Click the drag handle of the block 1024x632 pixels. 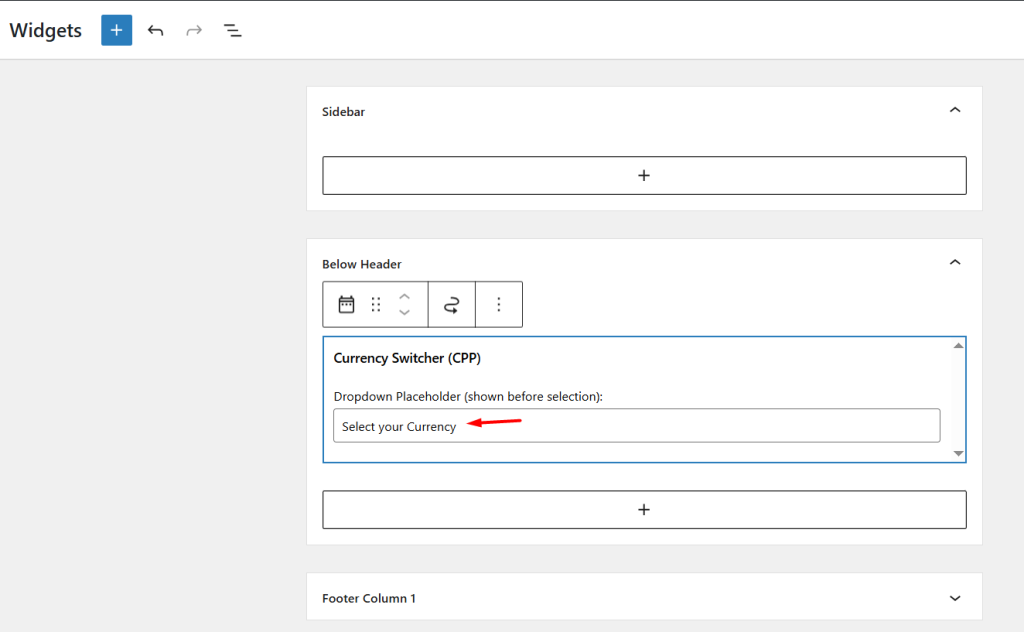tap(376, 304)
